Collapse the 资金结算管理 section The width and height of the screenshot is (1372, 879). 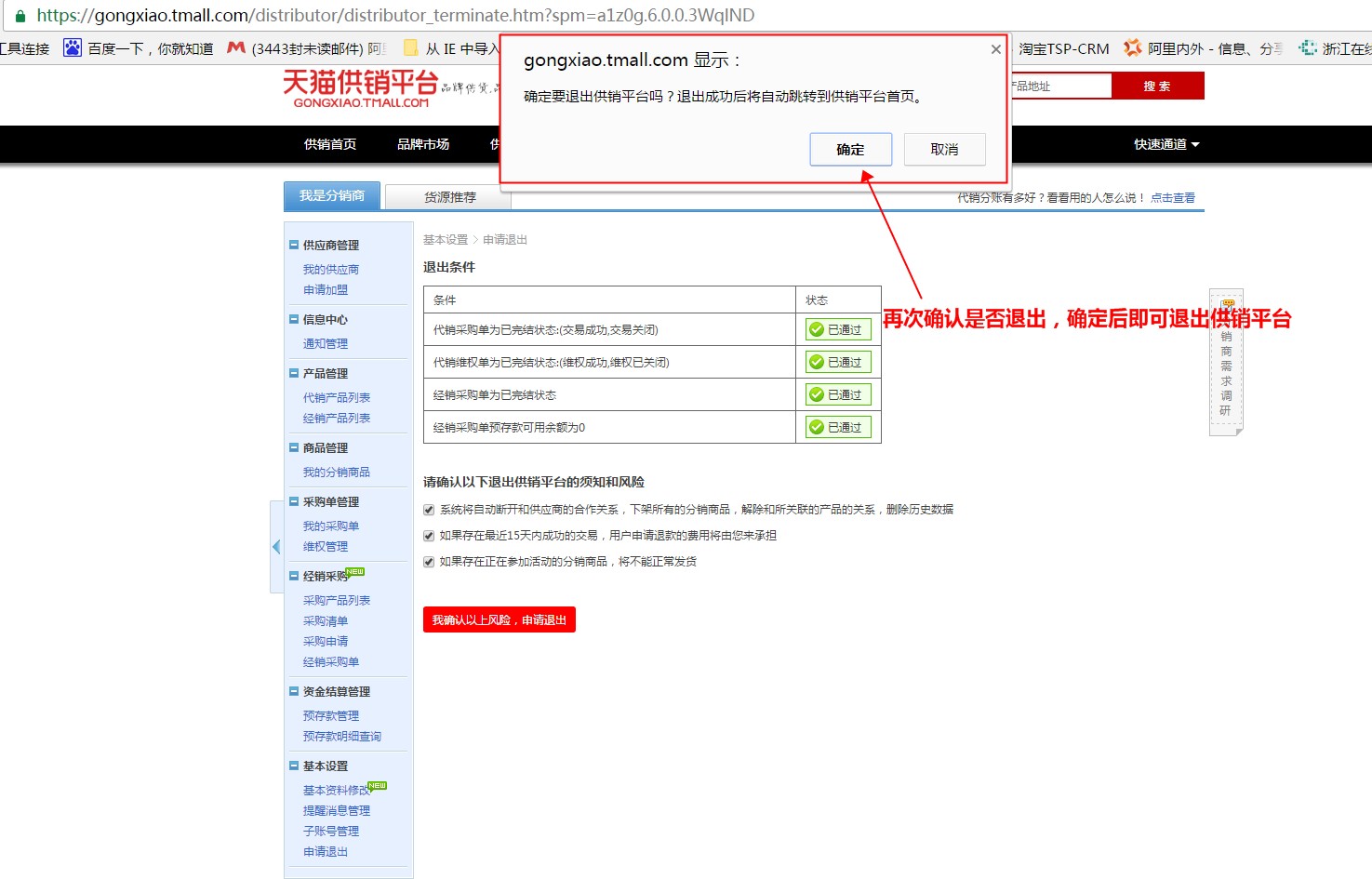[x=294, y=691]
